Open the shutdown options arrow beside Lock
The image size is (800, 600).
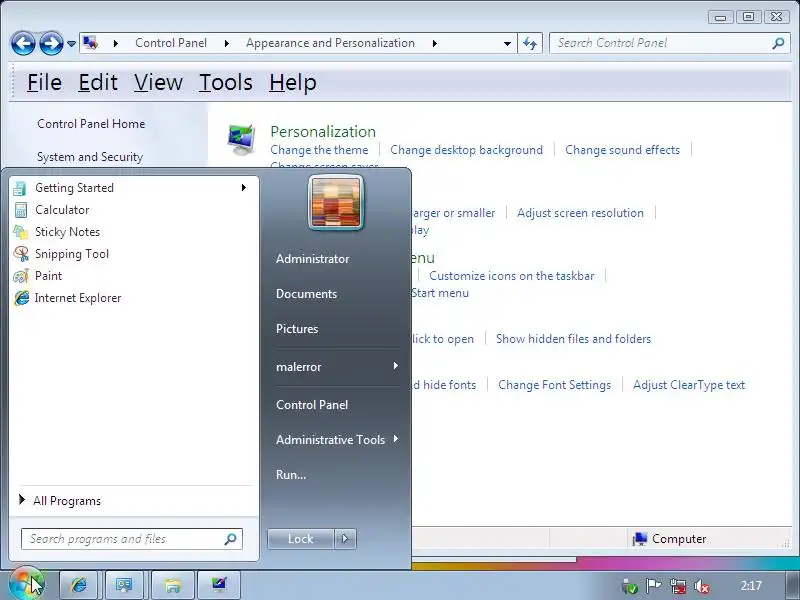tap(345, 538)
